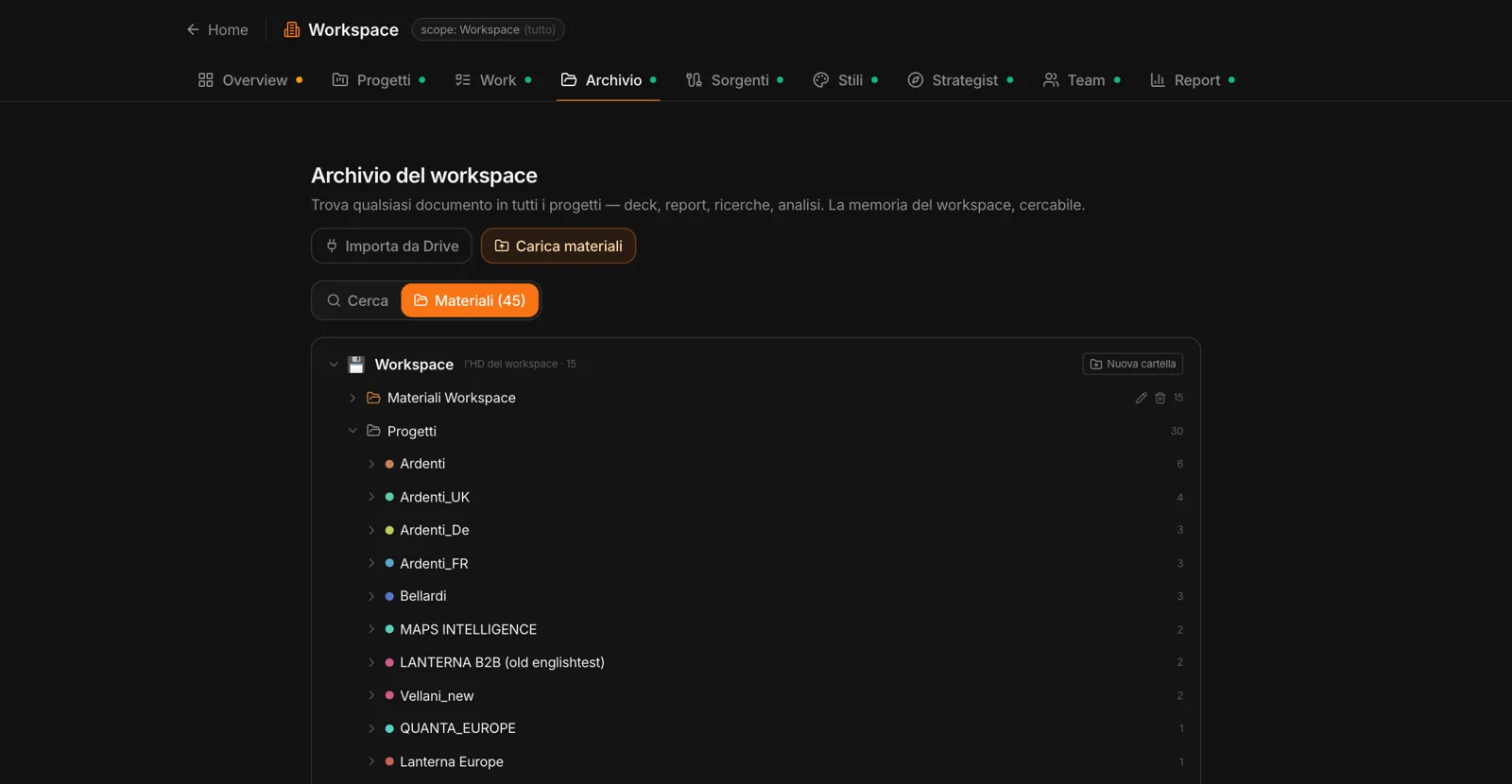Click the Progetti count 30
Screen dimensions: 1512x784
click(1177, 431)
